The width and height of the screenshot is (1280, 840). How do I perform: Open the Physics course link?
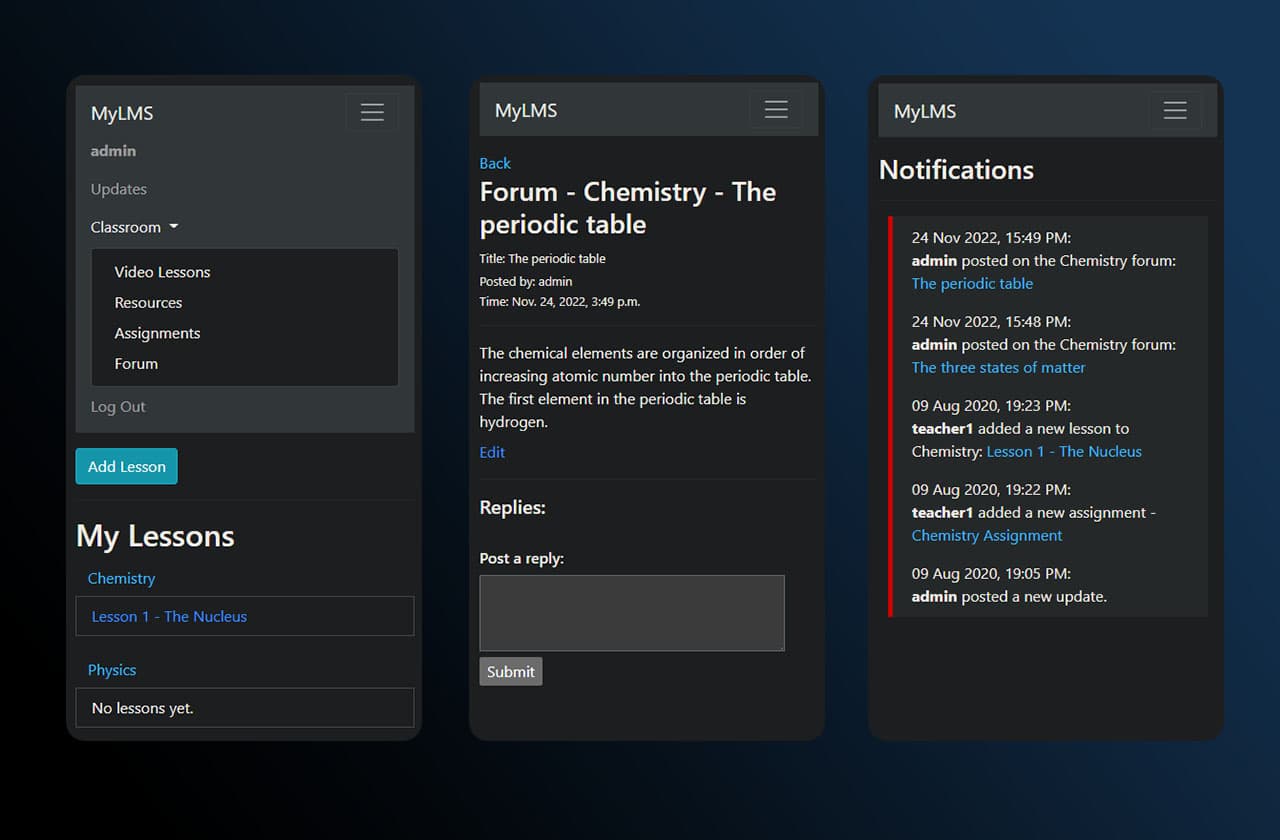[112, 670]
